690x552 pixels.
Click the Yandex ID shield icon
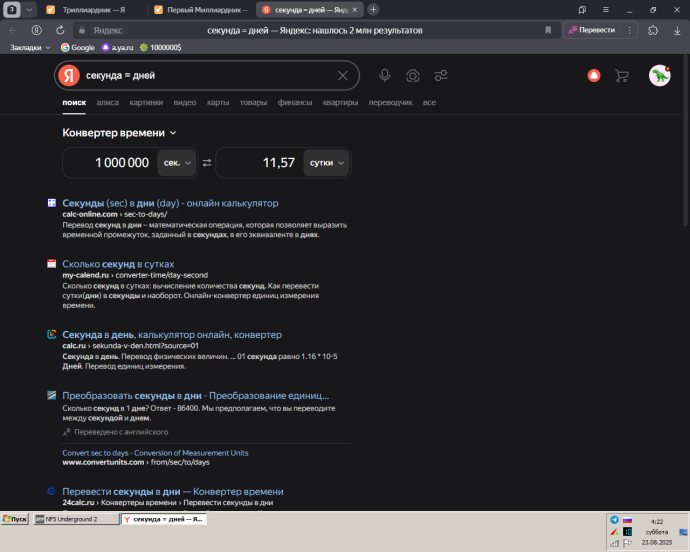(x=37, y=30)
